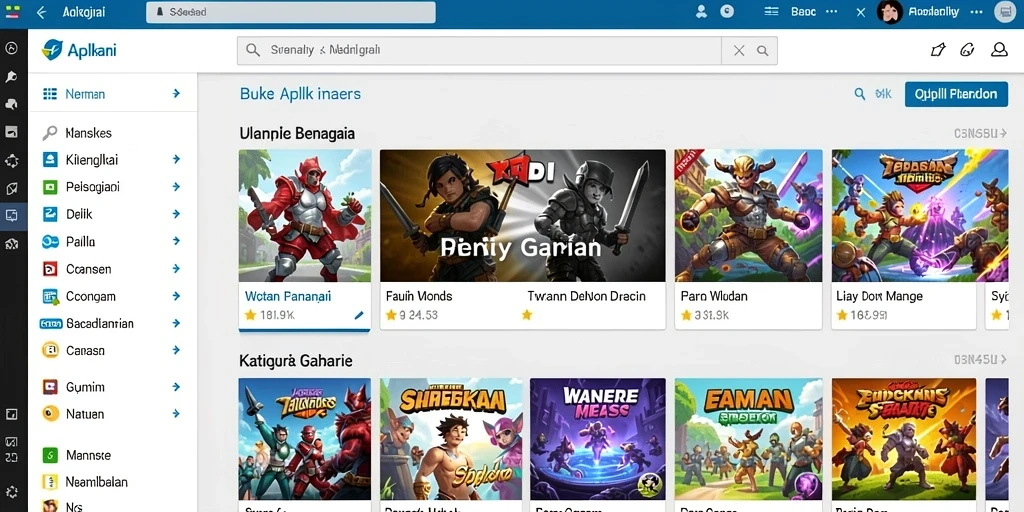Click the edit pencil on Wctan Pananaii card

click(x=359, y=315)
